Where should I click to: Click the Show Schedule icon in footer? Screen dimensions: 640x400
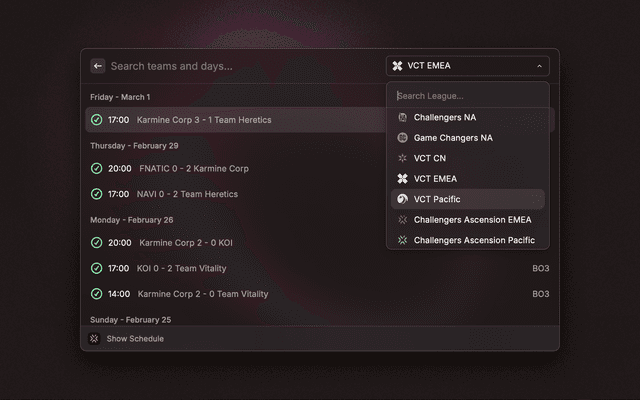click(95, 339)
